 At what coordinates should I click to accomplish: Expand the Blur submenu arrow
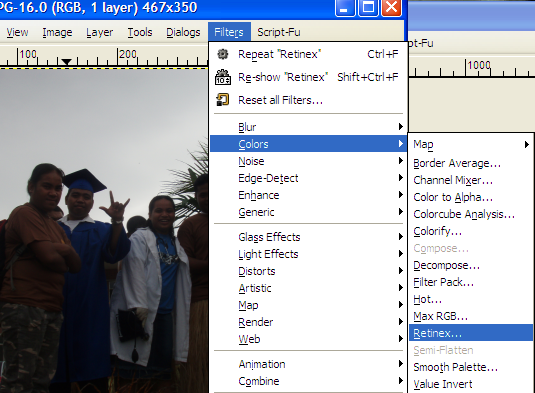coord(401,127)
